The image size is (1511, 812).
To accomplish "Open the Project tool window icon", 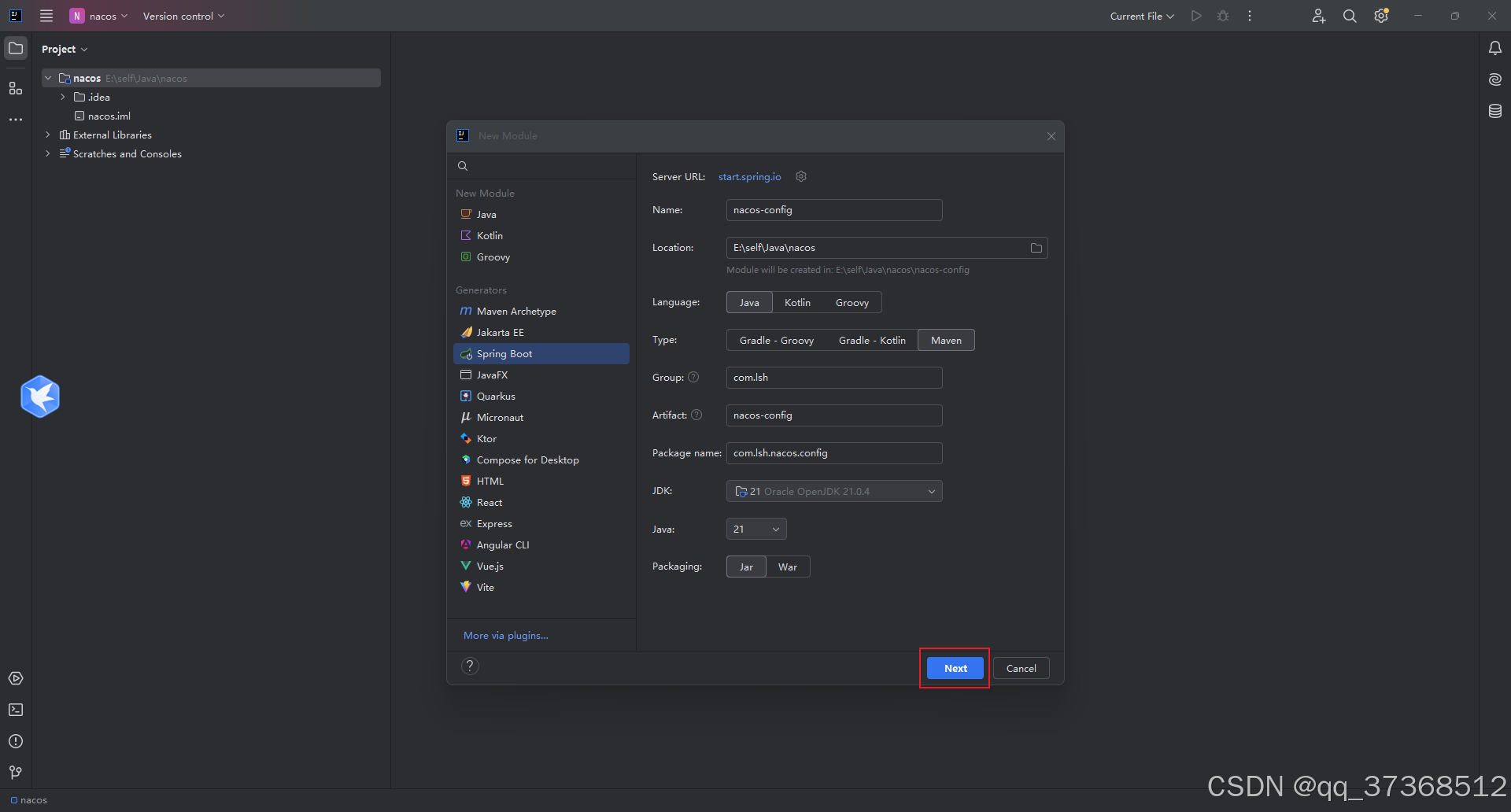I will [x=16, y=48].
